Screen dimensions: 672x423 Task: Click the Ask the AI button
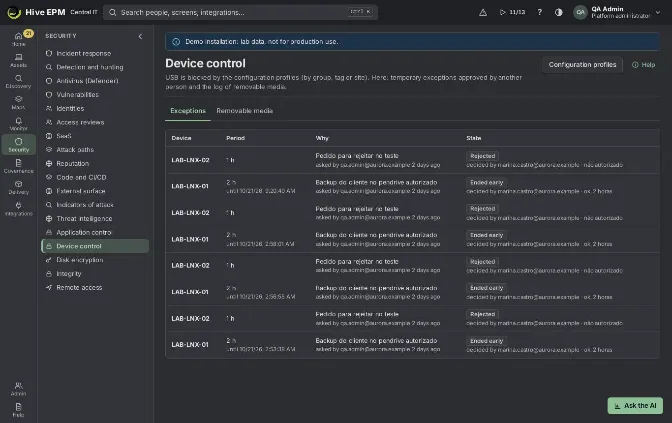(x=635, y=405)
